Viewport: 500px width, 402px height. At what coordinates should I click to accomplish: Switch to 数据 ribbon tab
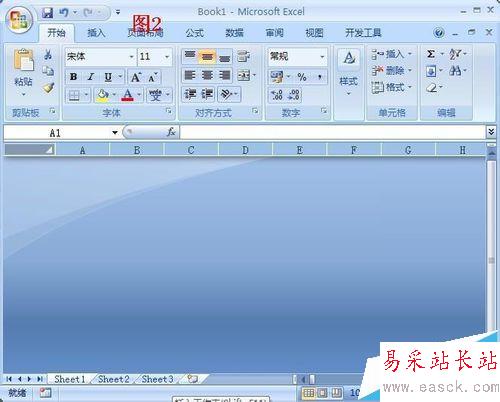point(234,33)
